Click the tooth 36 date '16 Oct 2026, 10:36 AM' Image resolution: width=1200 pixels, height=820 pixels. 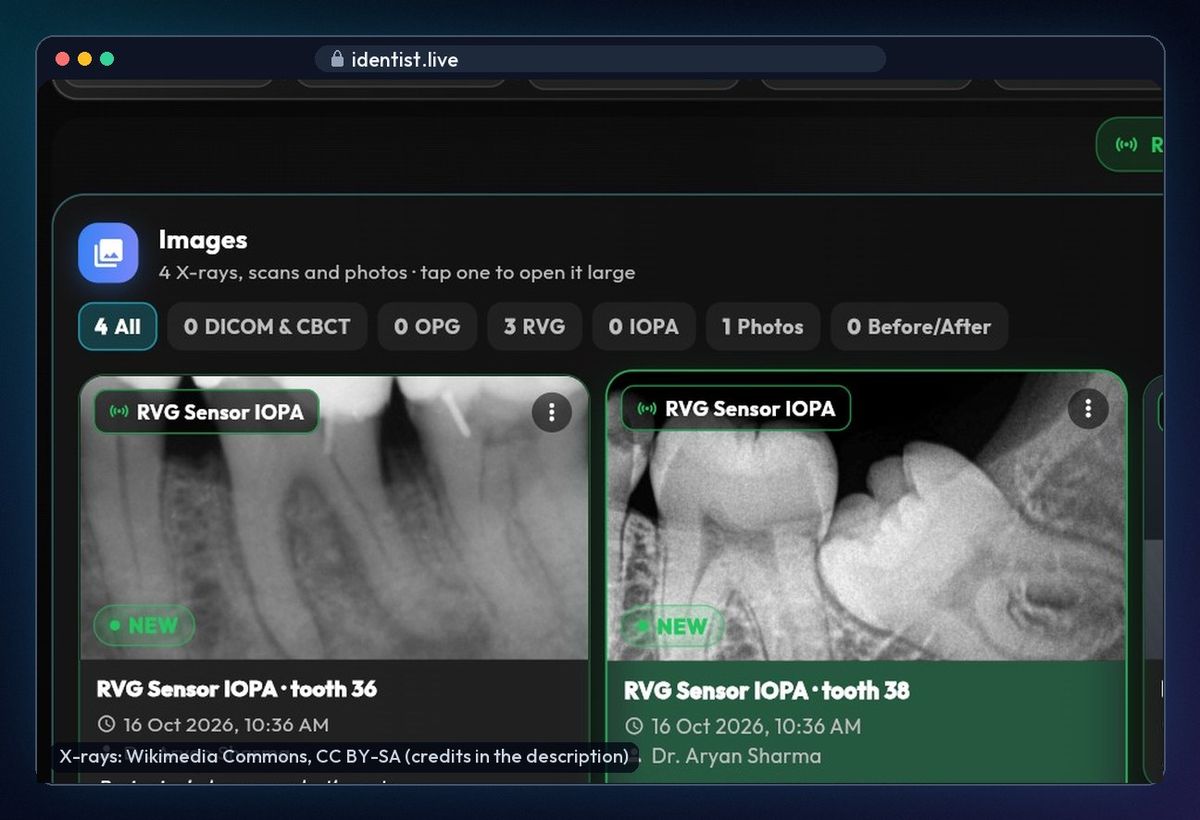coord(226,724)
